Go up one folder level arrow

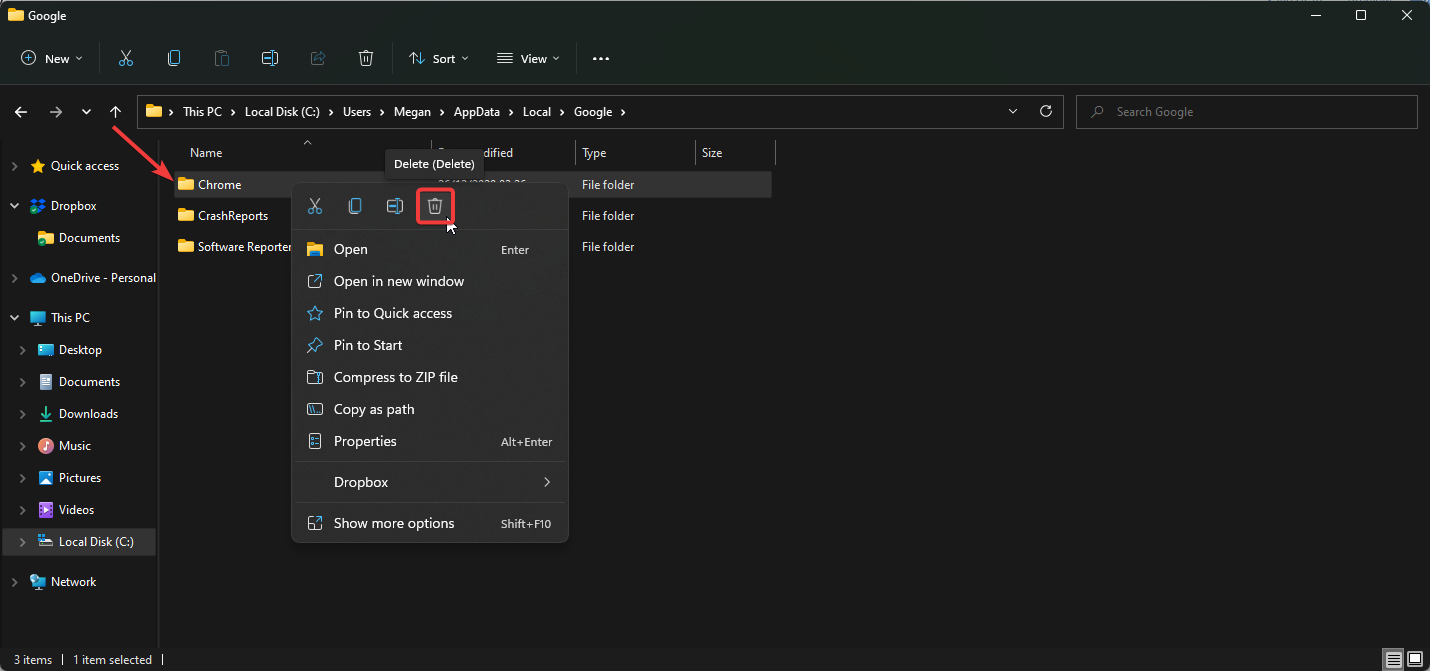[116, 112]
